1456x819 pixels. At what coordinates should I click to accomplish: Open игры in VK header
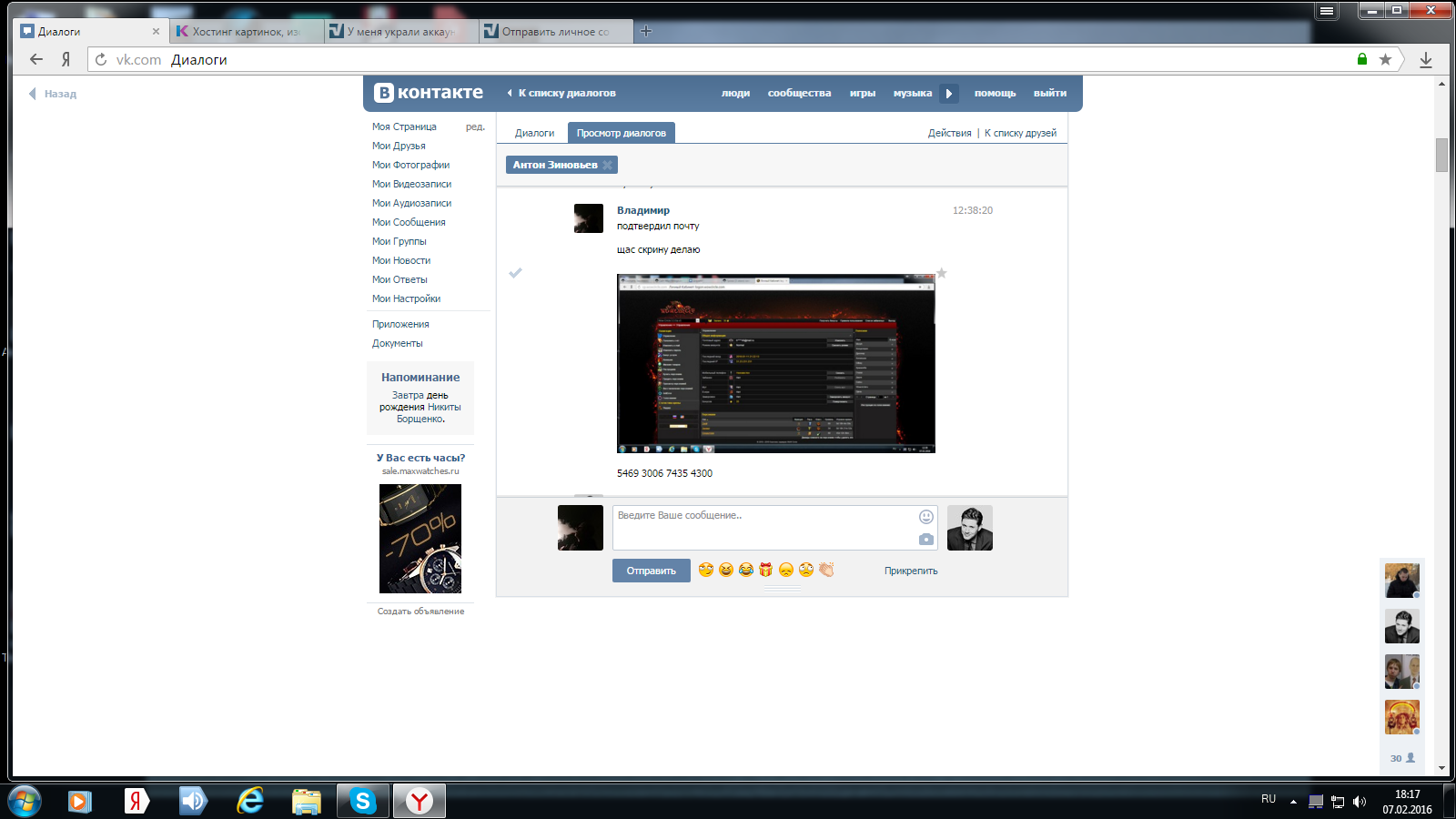click(x=863, y=93)
